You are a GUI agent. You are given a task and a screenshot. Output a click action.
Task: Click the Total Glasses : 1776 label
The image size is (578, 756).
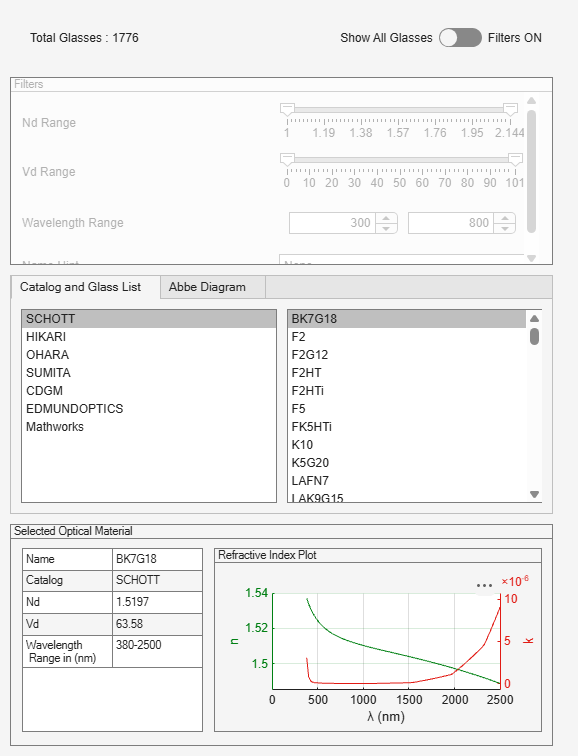[84, 38]
